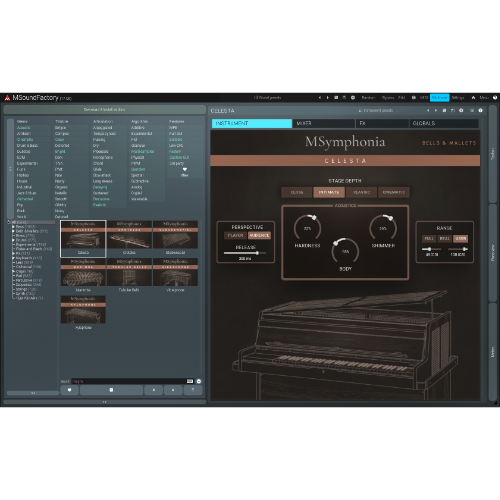
Task: Click the data bar above filter columns
Action: (104, 110)
